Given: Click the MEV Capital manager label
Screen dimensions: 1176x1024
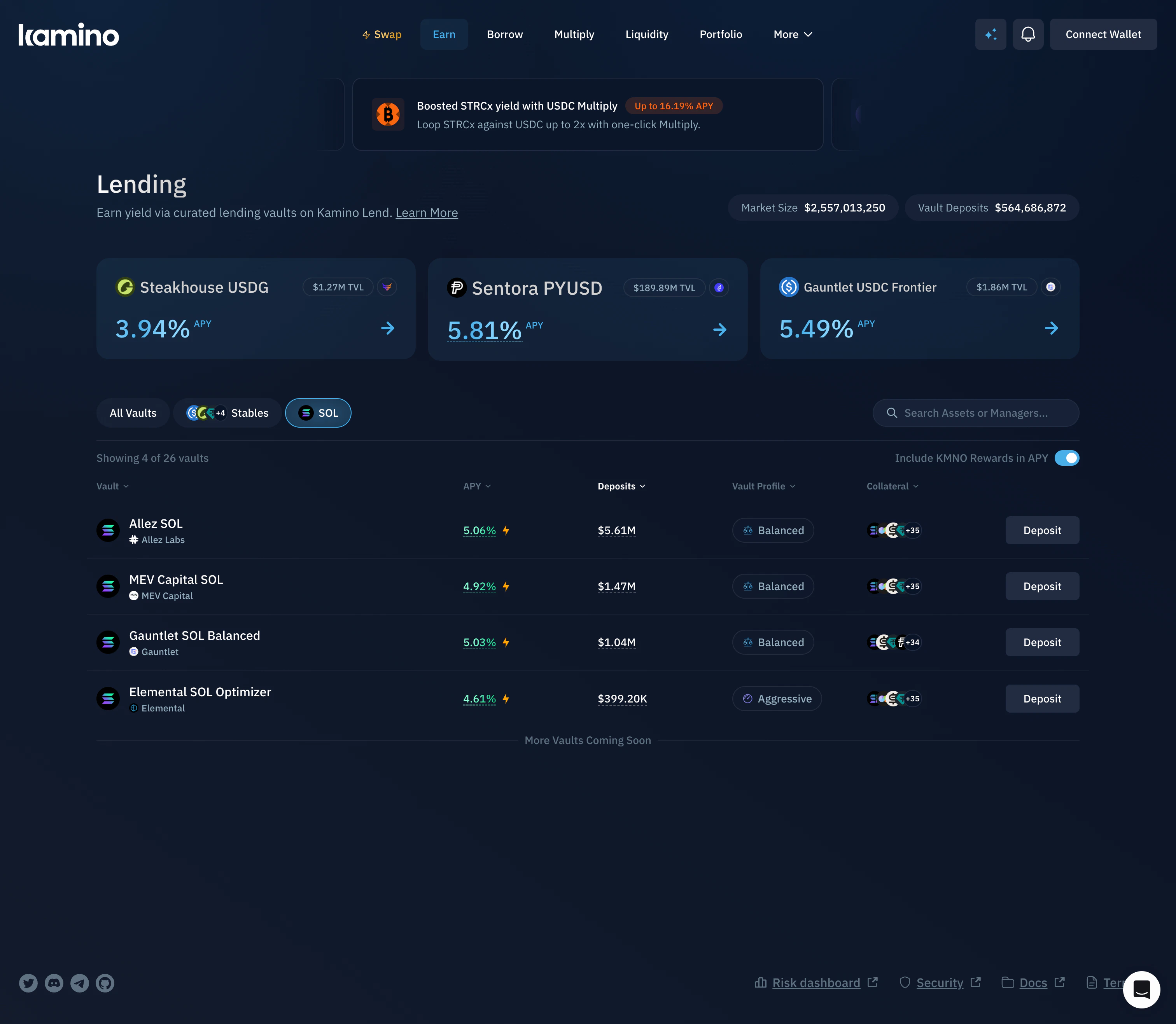Looking at the screenshot, I should coord(161,596).
